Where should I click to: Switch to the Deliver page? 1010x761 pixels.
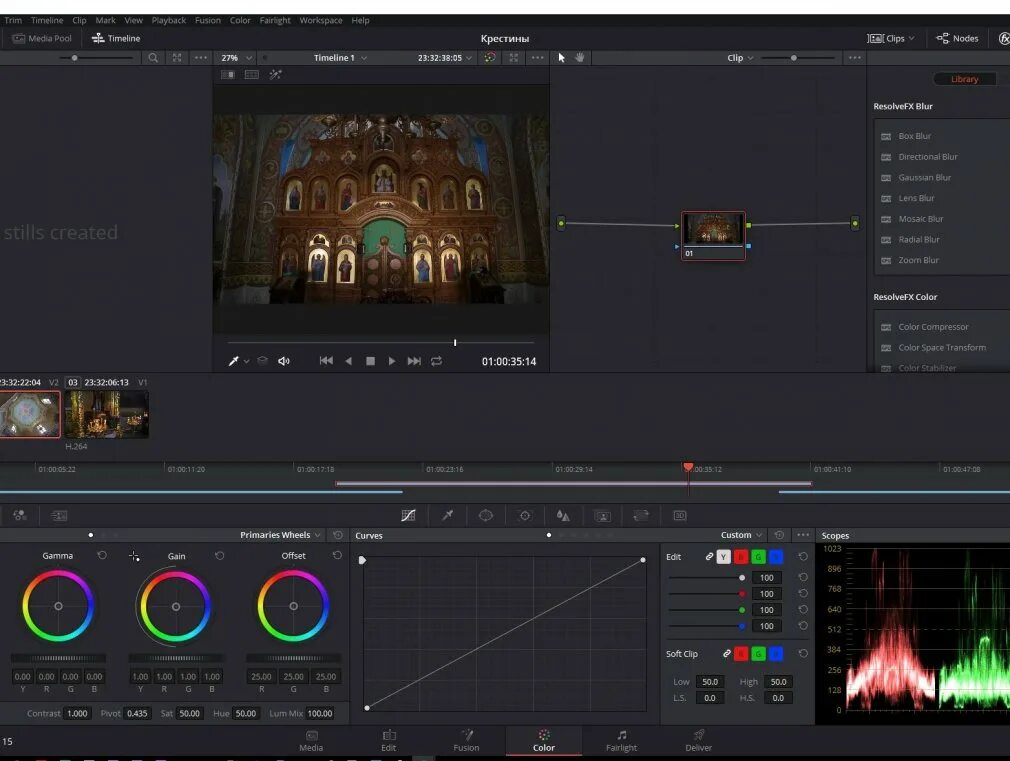click(x=698, y=740)
